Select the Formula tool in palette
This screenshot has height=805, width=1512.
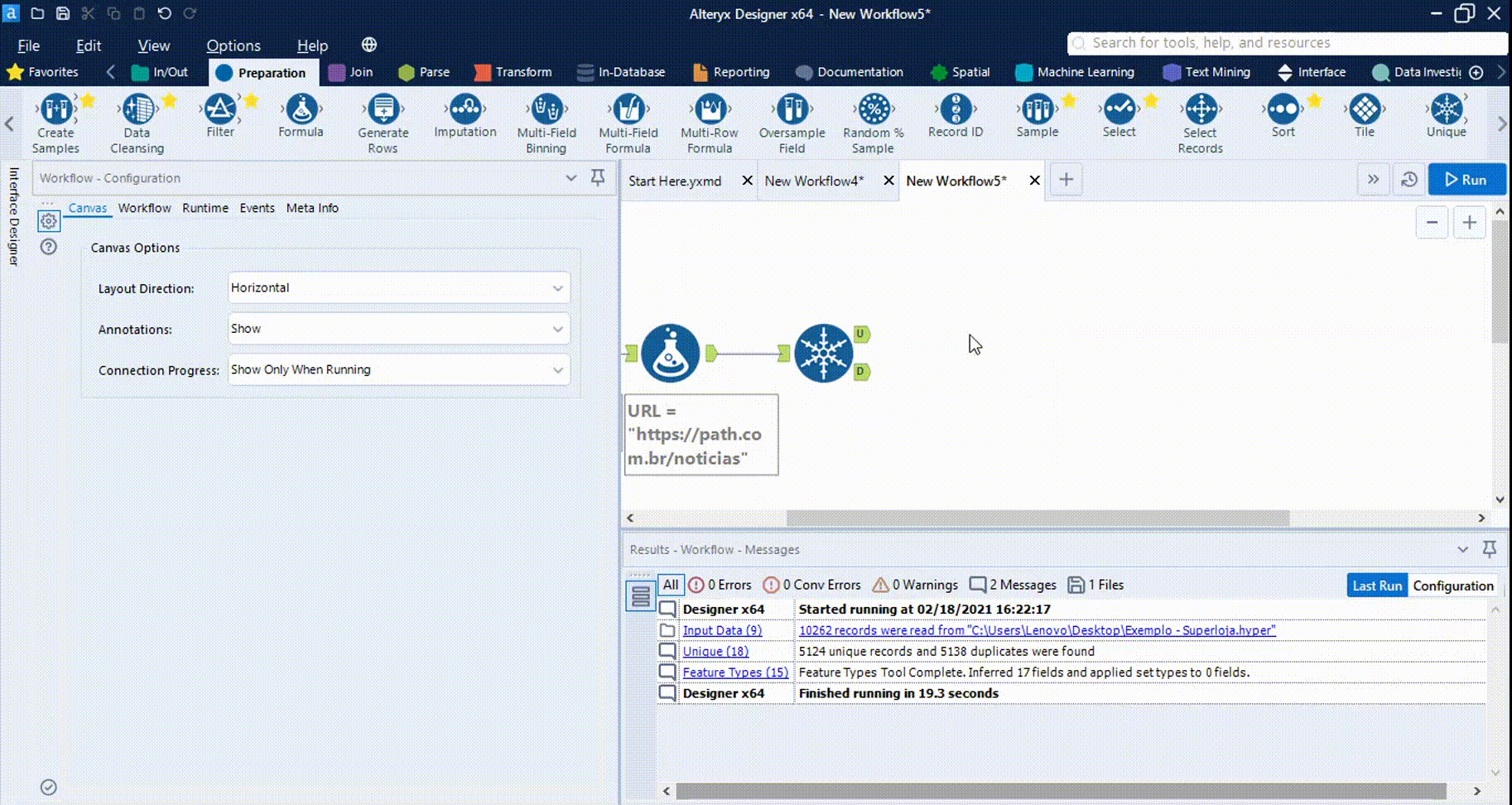click(301, 116)
